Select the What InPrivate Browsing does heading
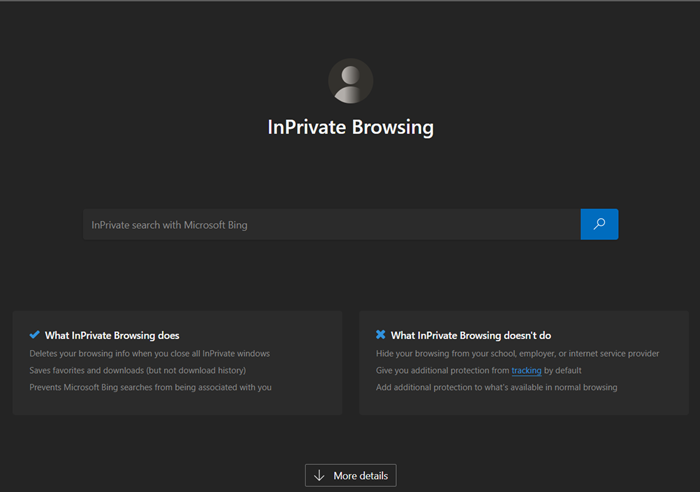This screenshot has height=492, width=700. (112, 335)
